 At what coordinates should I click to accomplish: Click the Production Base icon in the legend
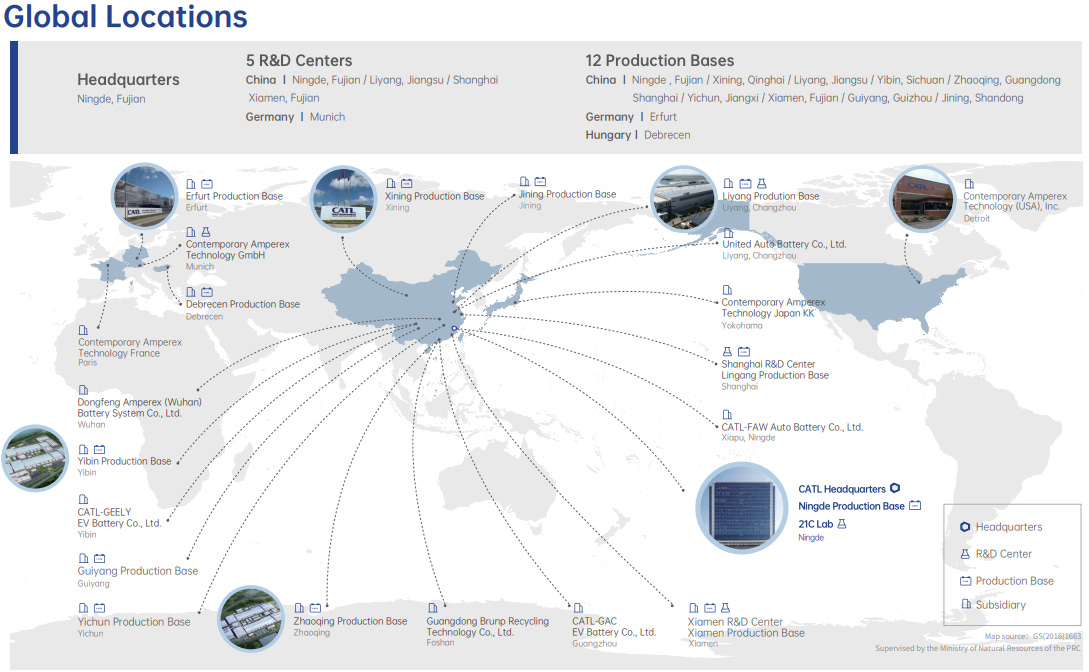(965, 581)
